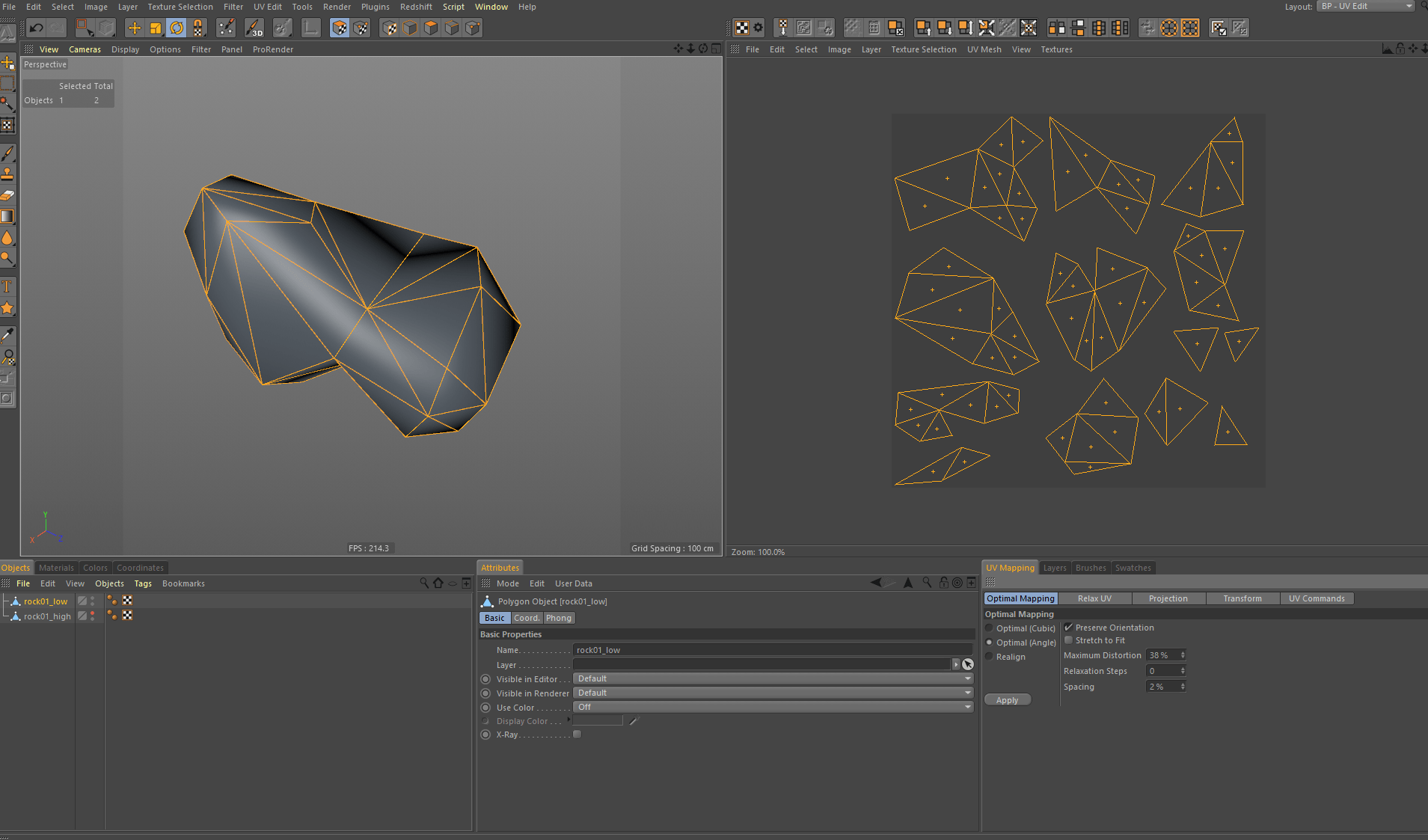This screenshot has height=840, width=1428.
Task: Switch to the Relax UV tab
Action: pos(1094,598)
